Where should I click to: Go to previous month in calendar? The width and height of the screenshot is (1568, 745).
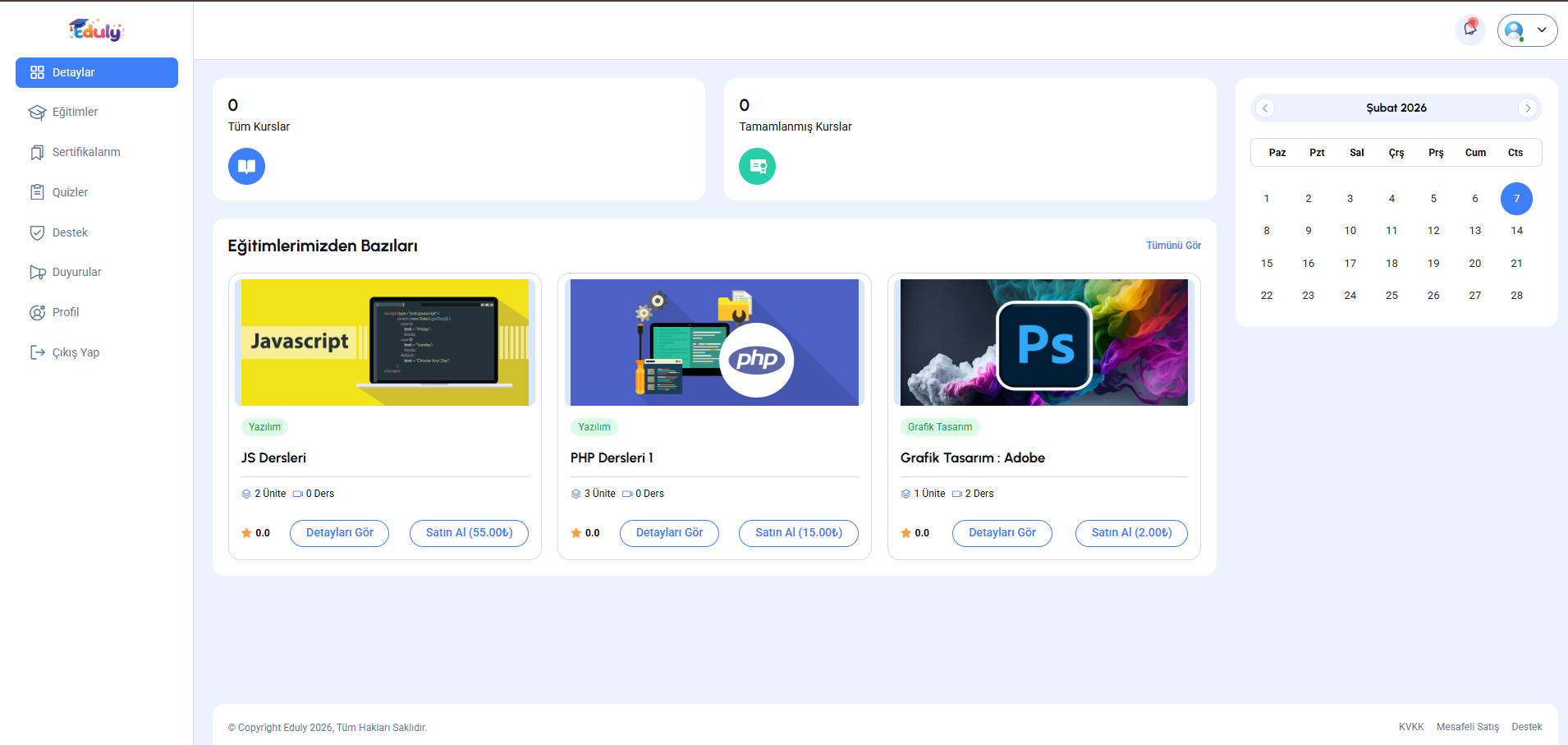[1265, 108]
